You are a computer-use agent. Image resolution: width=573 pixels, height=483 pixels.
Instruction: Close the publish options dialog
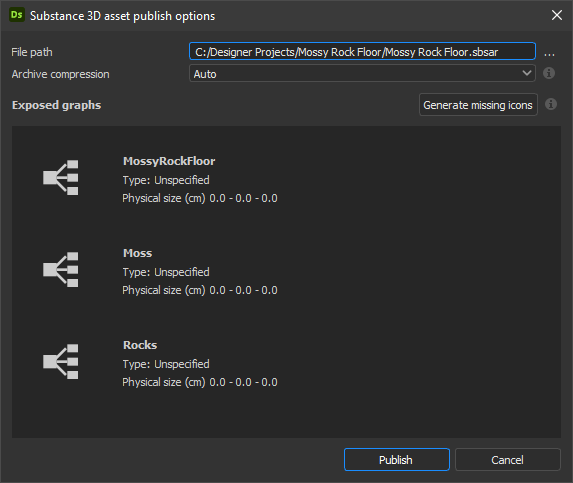557,15
